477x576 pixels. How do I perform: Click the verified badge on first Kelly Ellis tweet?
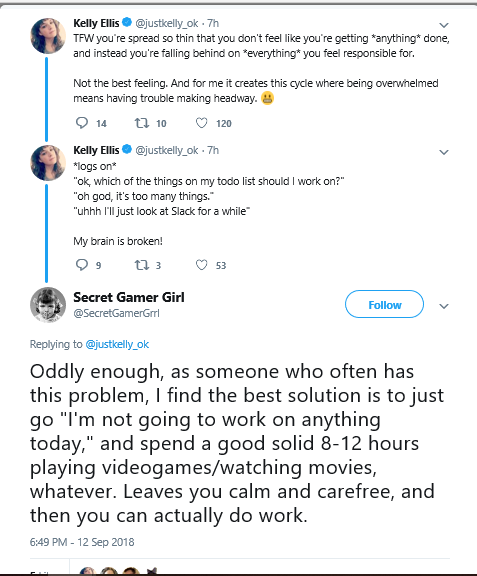[127, 22]
